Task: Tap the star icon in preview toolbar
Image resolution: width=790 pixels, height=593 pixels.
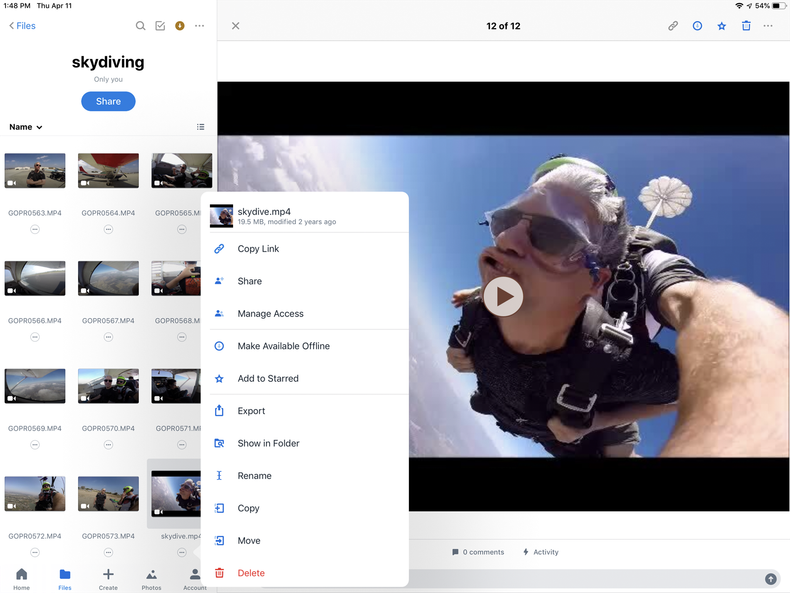Action: click(x=722, y=26)
